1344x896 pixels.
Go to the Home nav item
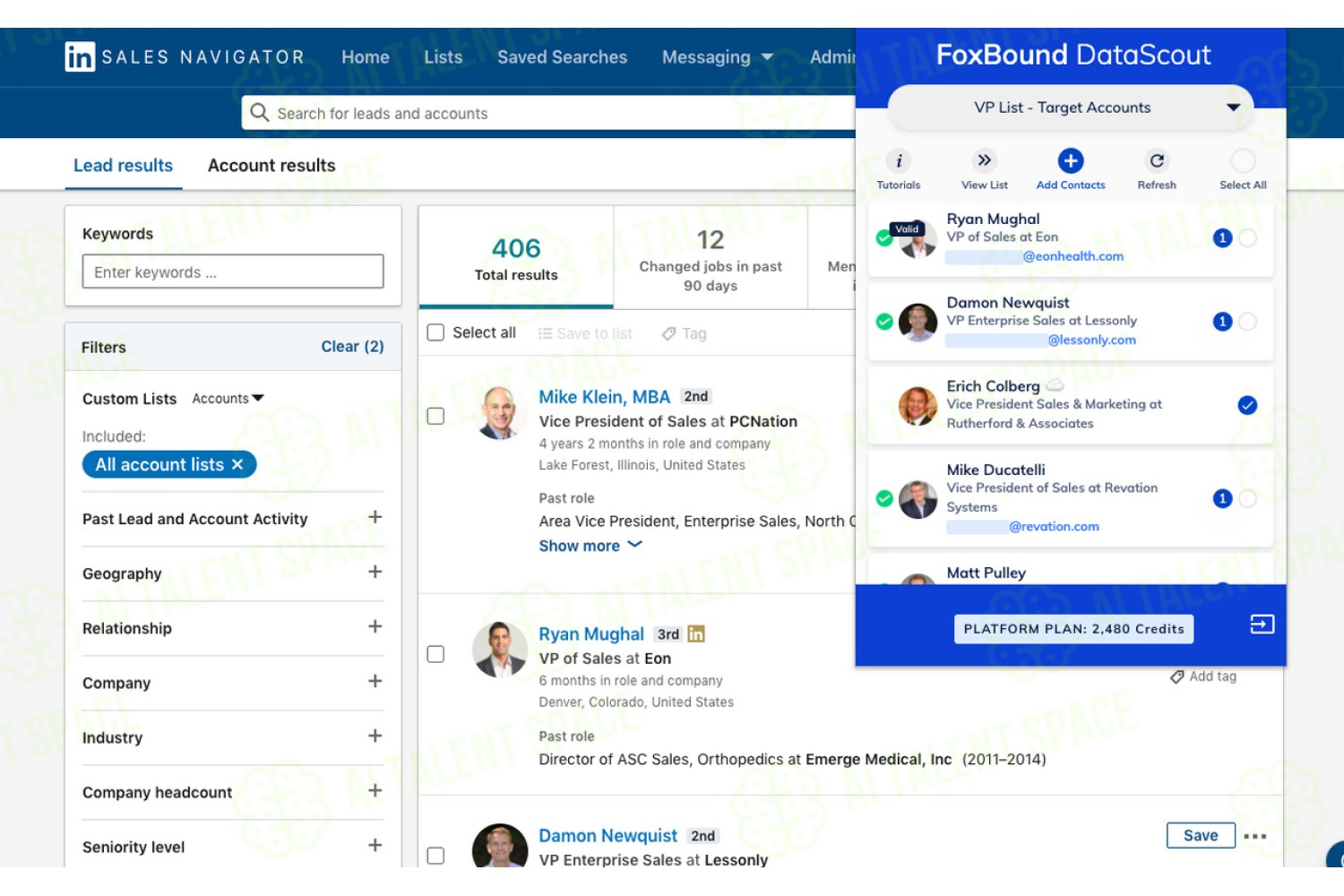[x=366, y=57]
